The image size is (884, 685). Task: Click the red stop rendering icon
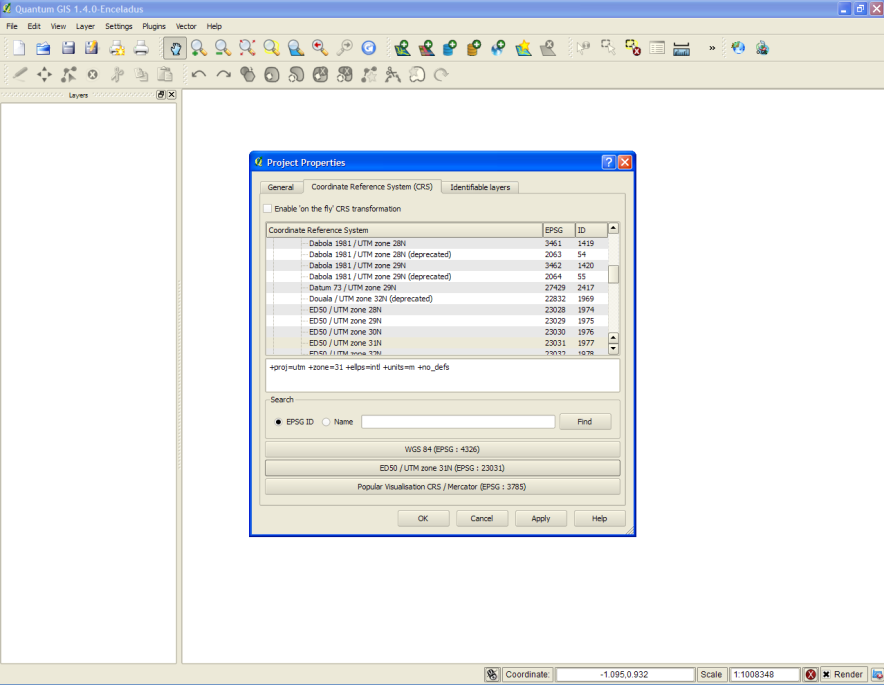point(811,674)
